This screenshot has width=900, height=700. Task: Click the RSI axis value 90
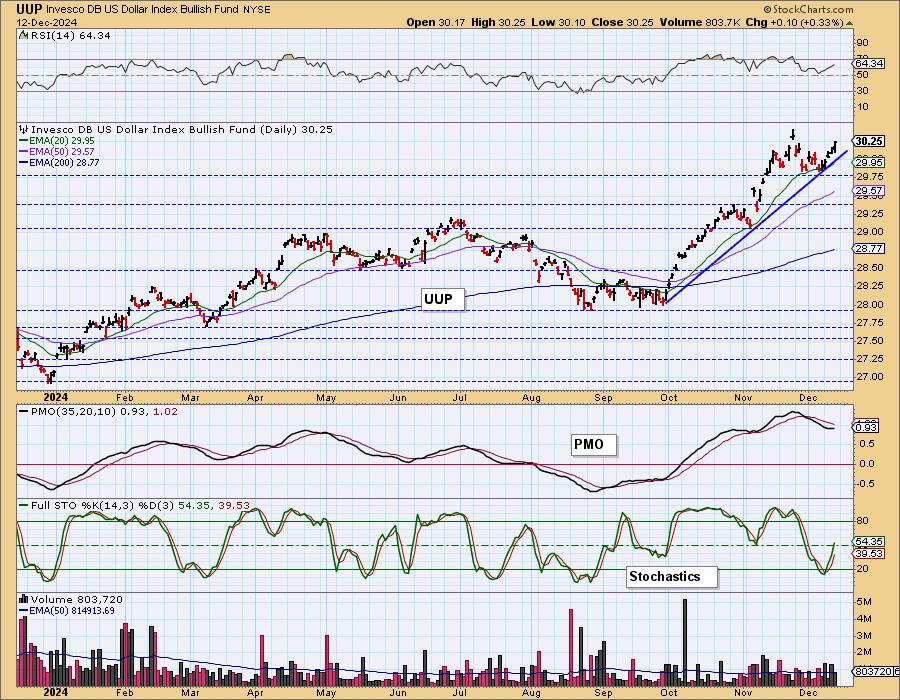tap(862, 42)
